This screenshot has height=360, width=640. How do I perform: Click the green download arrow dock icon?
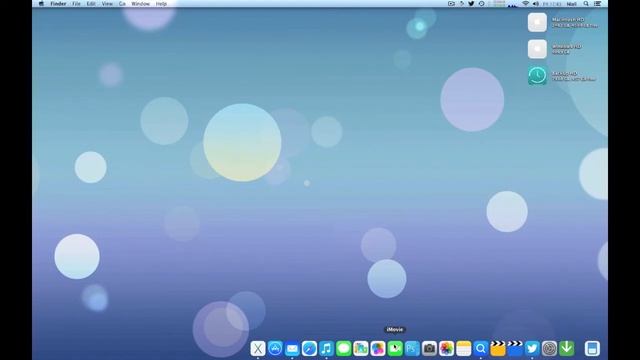pos(567,349)
